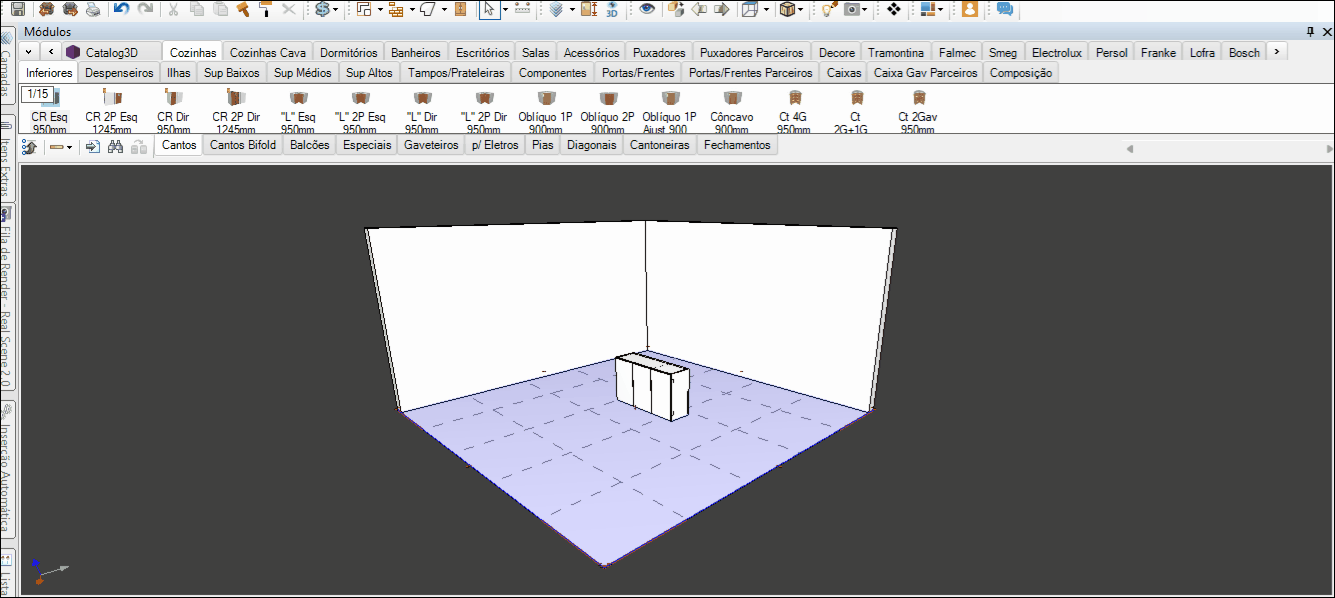1335x598 pixels.
Task: Switch to 3D view mode icon
Action: point(612,9)
